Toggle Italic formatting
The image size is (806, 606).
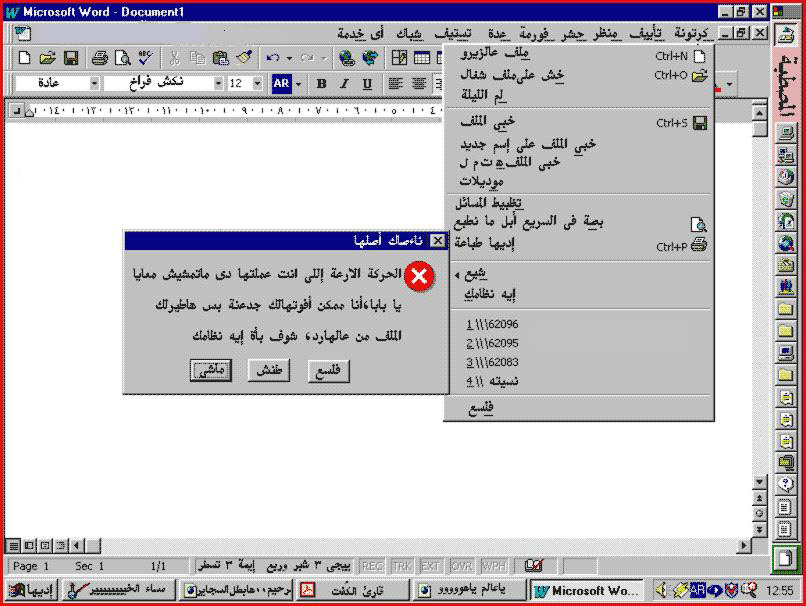(x=344, y=83)
